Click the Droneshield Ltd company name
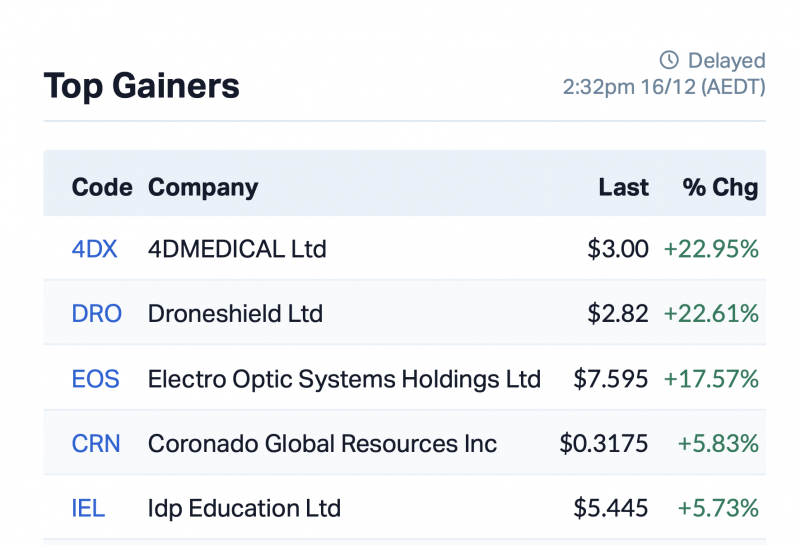The width and height of the screenshot is (800, 545). coord(235,314)
